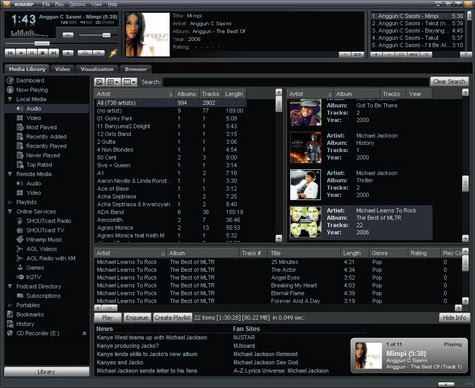Screen dimensions: 475x388
Task: Skip to the next track
Action: [x=54, y=53]
